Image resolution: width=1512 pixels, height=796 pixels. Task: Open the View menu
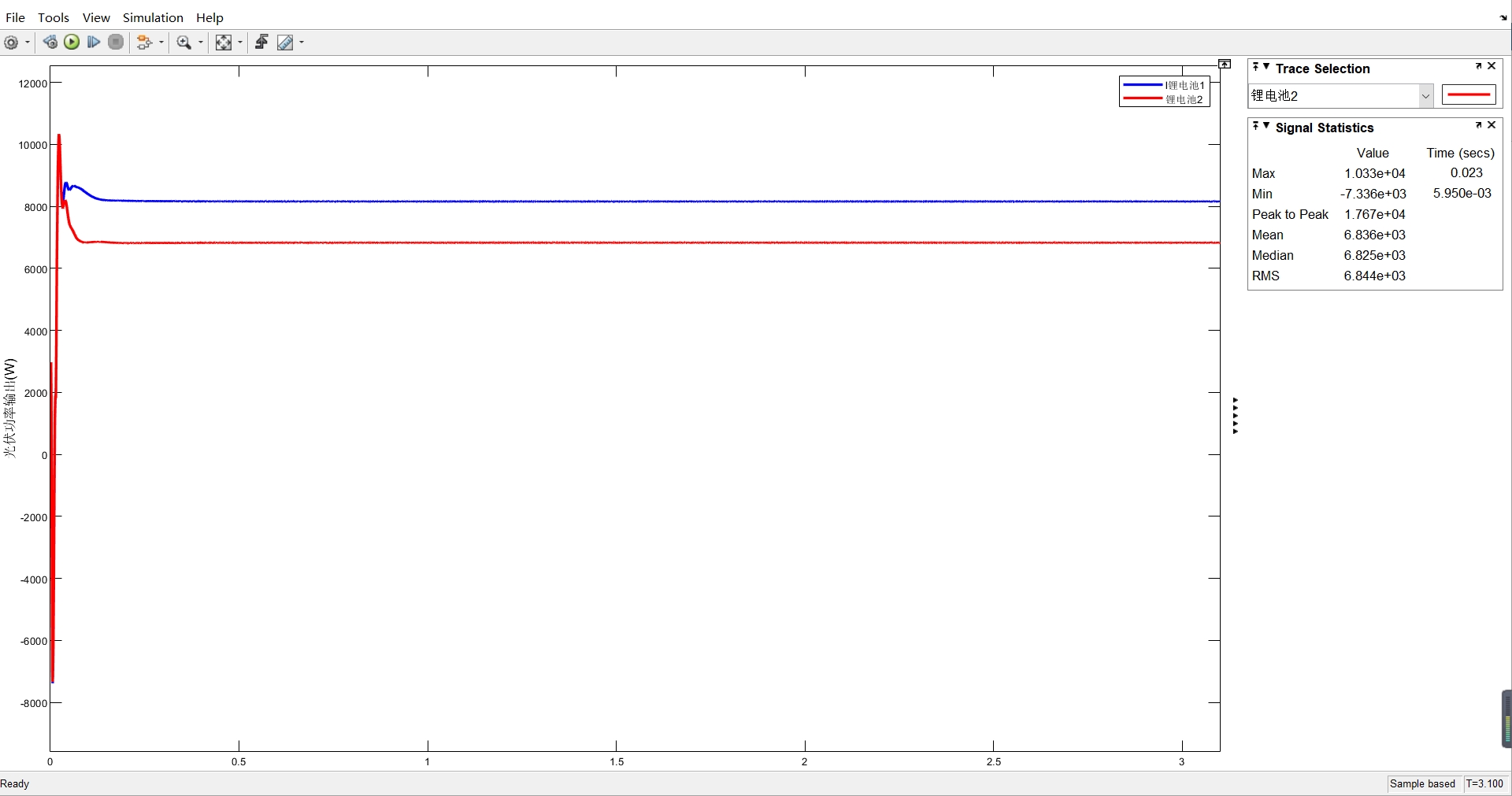96,17
